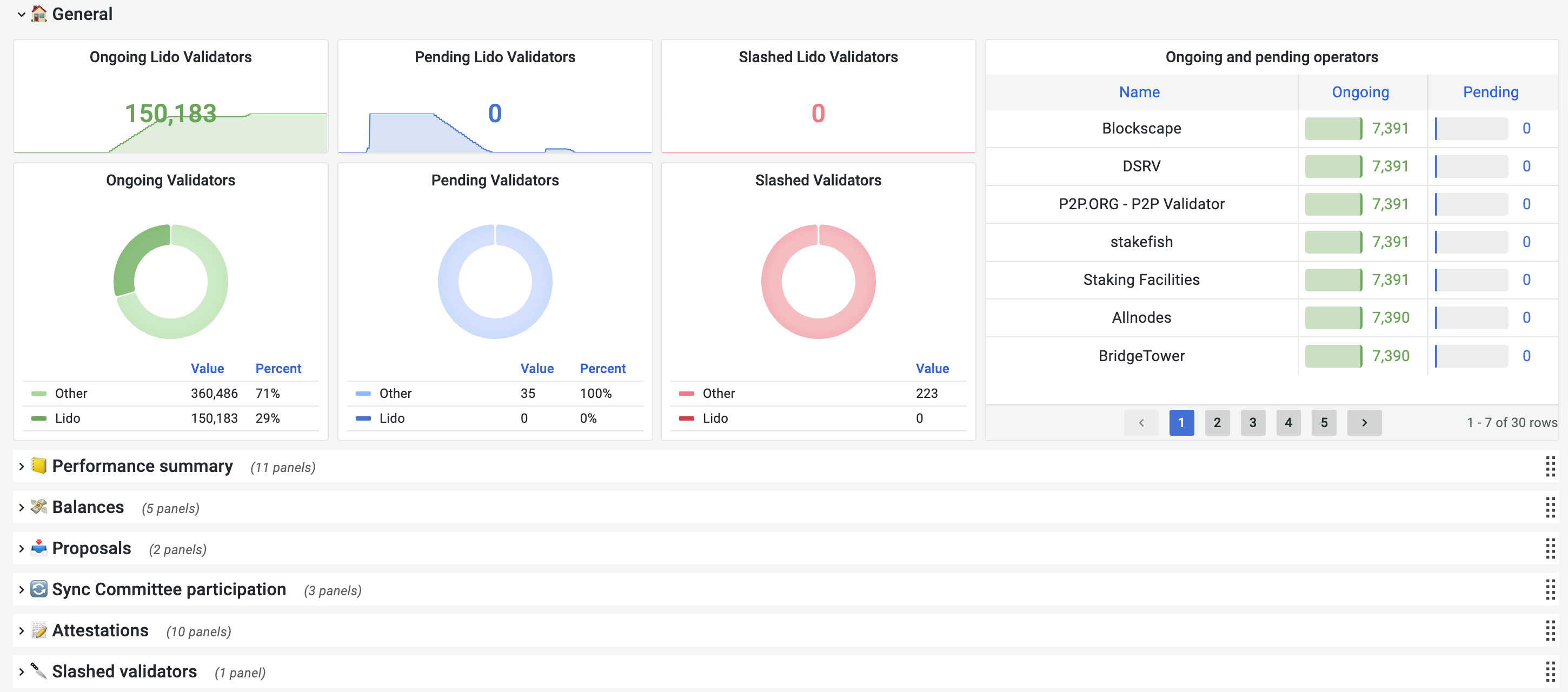The image size is (1568, 692).
Task: Click drag handle on Proposals row
Action: click(x=1550, y=548)
